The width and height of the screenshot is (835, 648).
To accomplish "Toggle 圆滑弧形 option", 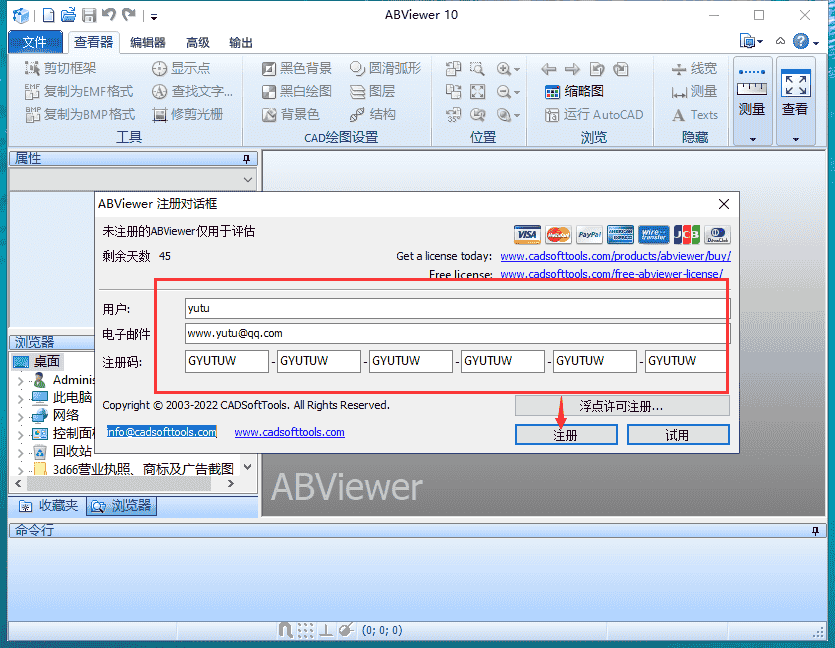I will tap(385, 68).
